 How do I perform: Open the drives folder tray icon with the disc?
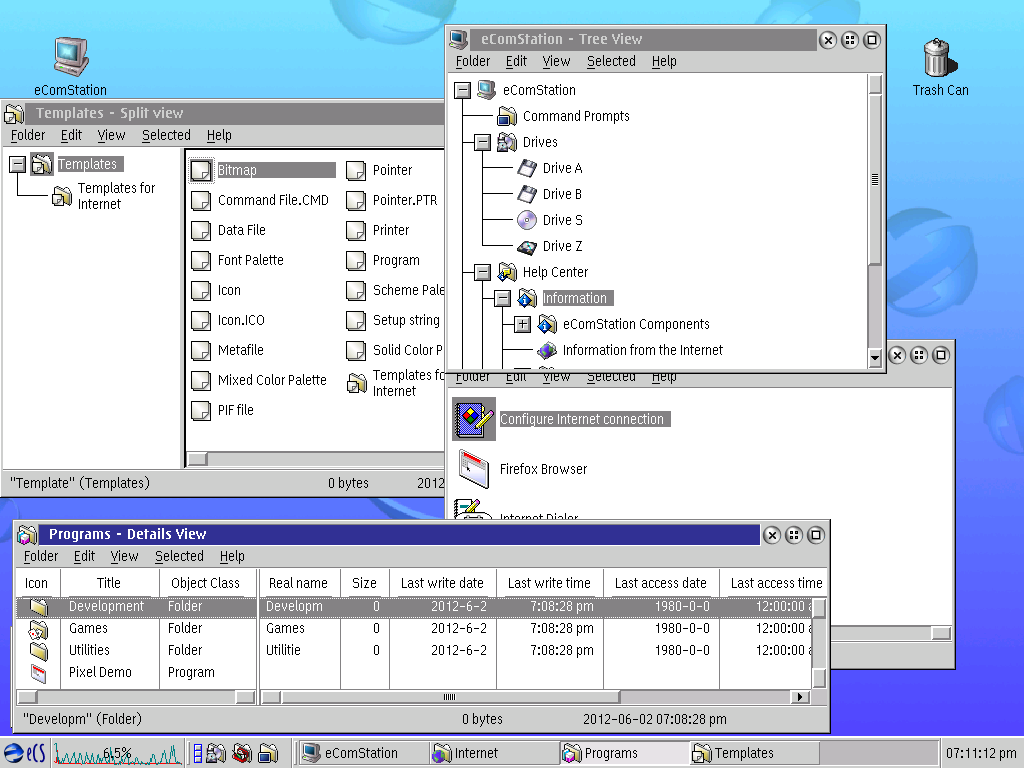216,753
